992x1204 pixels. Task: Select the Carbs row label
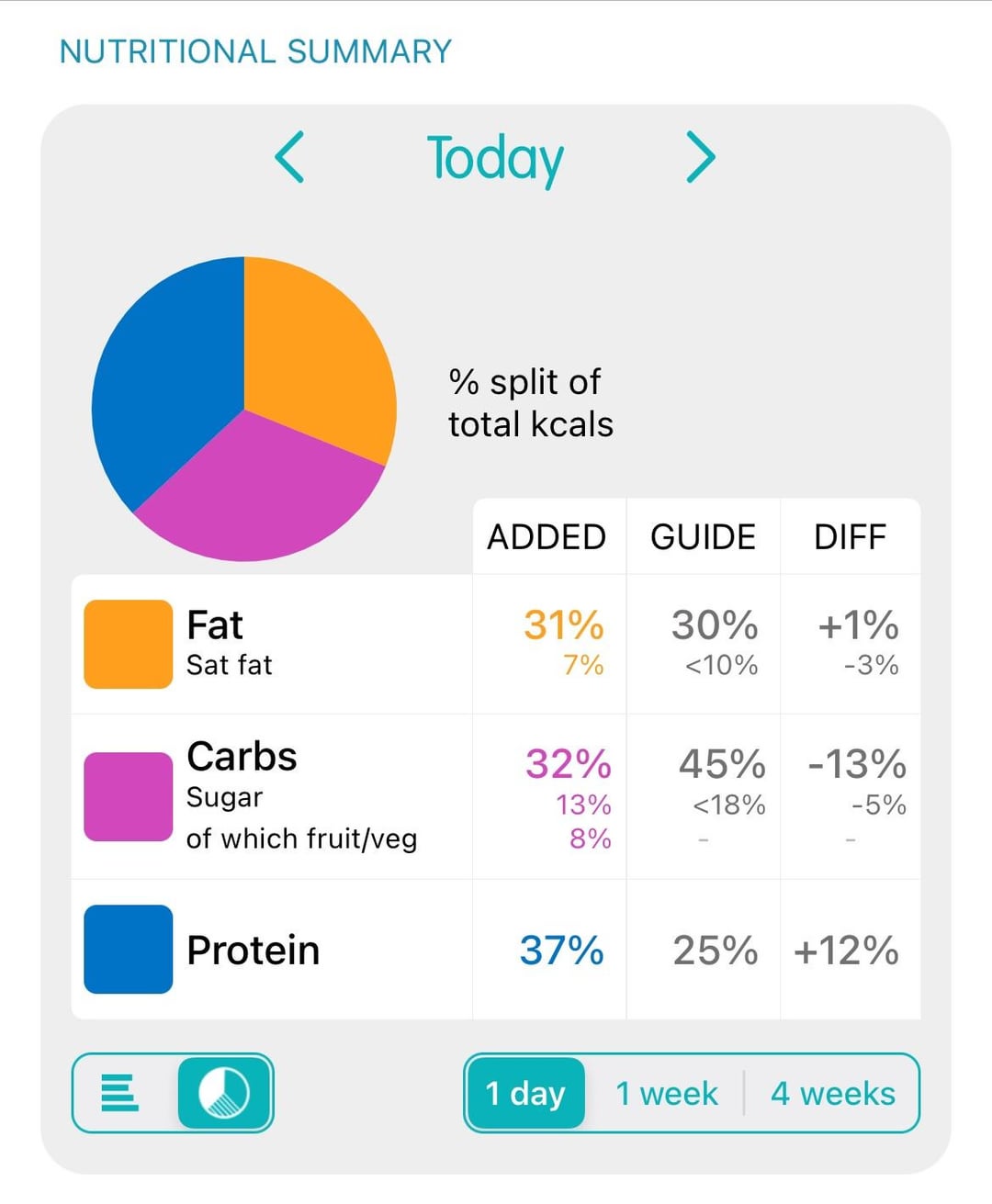click(242, 757)
